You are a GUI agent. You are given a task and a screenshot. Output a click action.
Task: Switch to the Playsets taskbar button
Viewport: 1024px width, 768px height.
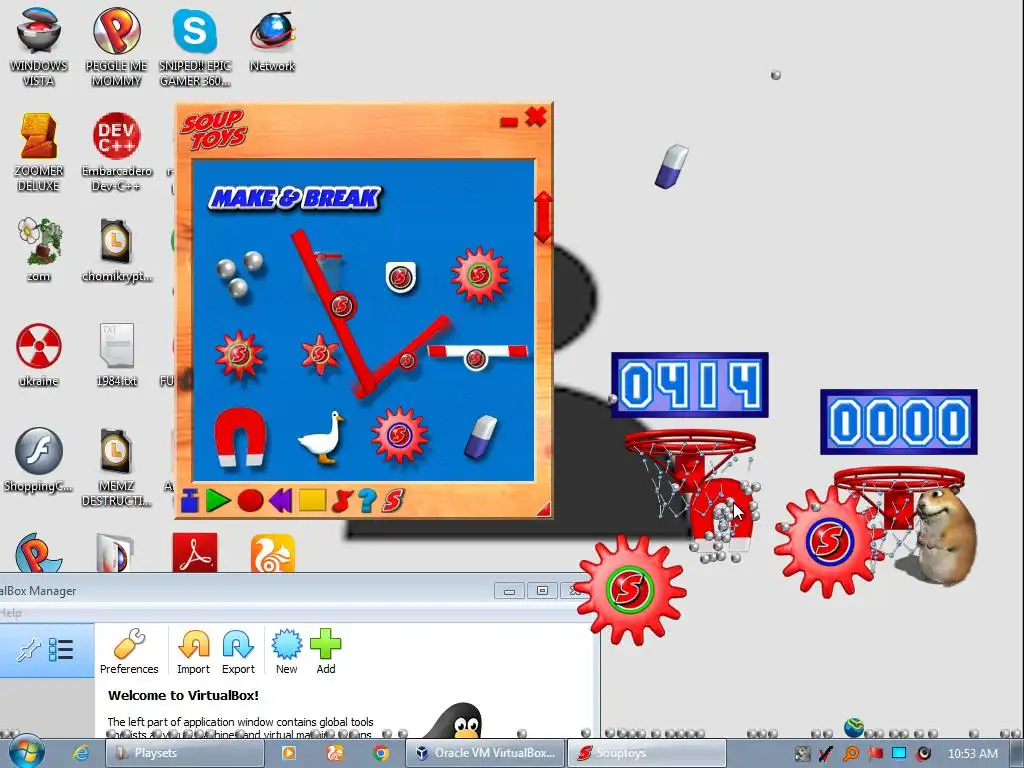pos(185,753)
